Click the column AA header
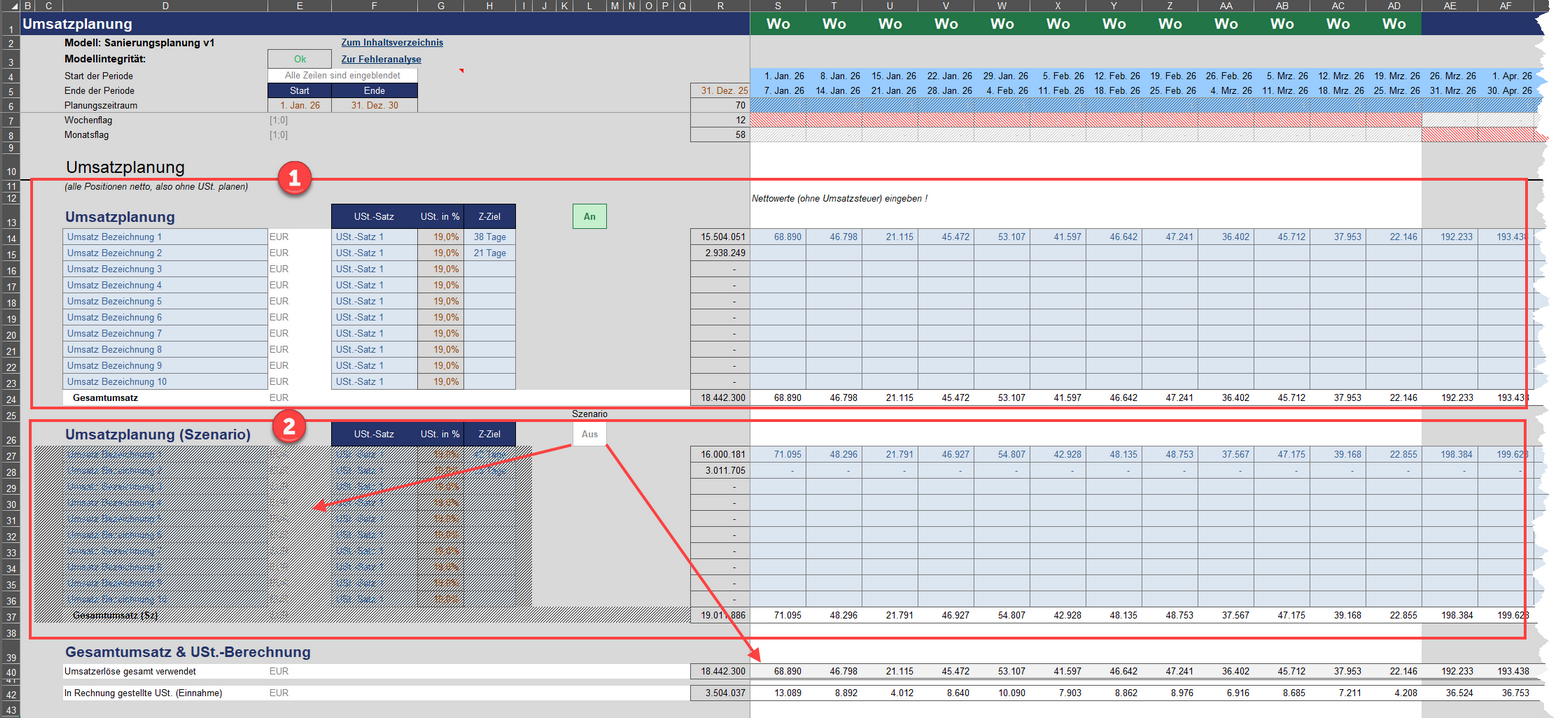The width and height of the screenshot is (1554, 718). tap(1226, 6)
